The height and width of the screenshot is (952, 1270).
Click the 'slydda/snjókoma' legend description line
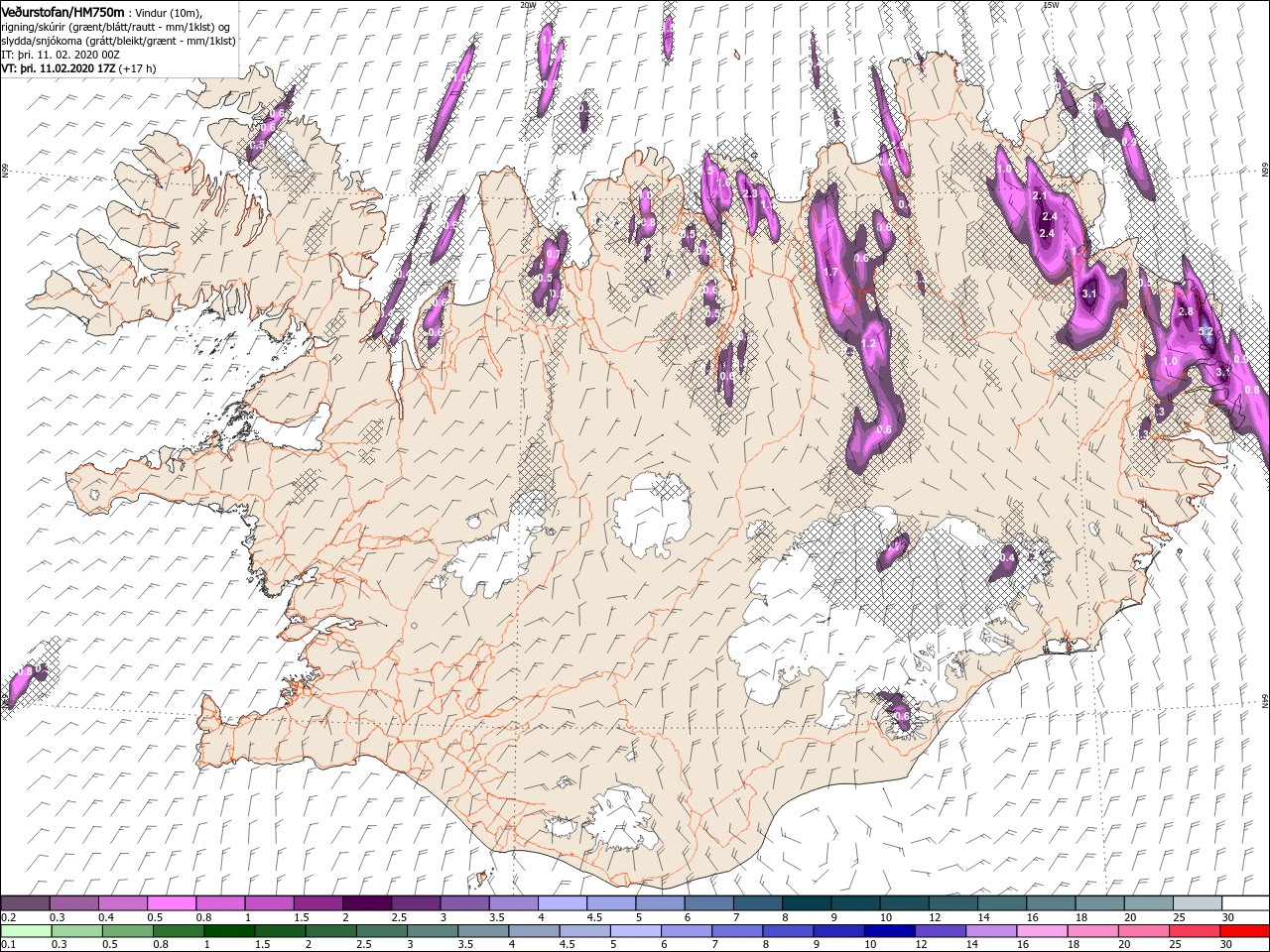click(x=117, y=41)
